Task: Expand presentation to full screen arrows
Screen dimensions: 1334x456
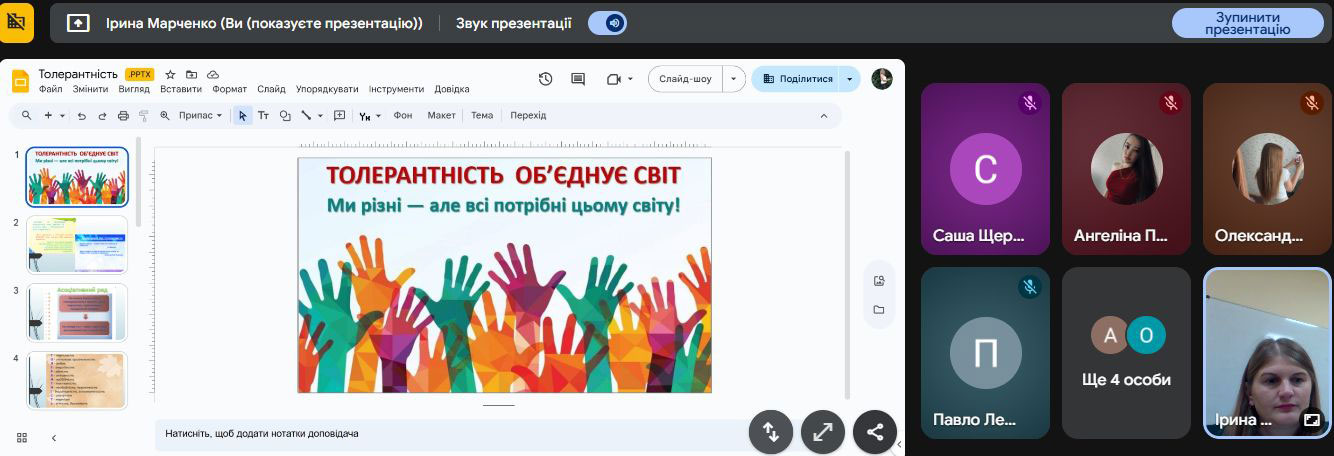Action: pos(822,432)
